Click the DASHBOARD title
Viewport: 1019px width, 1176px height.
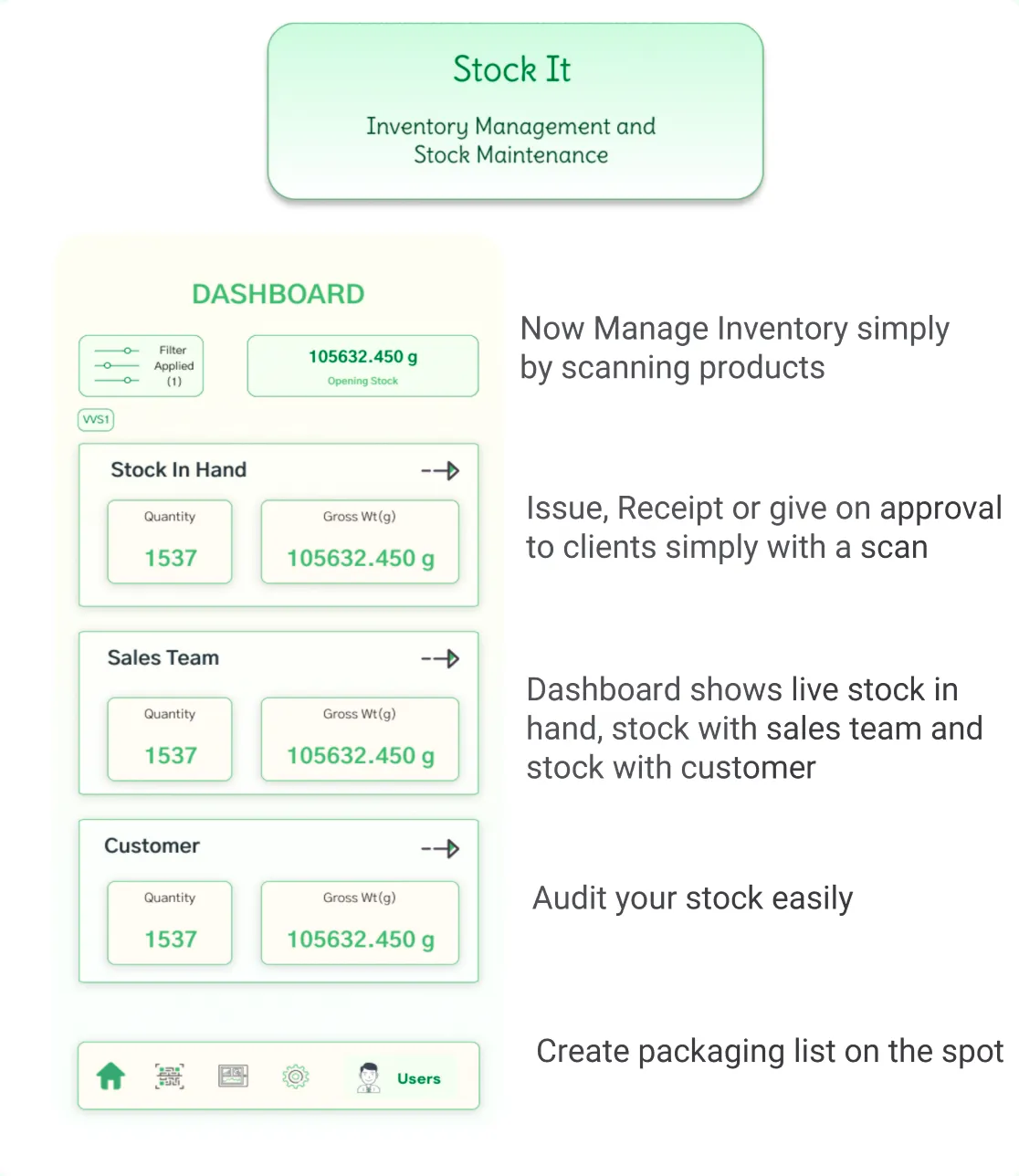click(x=278, y=294)
